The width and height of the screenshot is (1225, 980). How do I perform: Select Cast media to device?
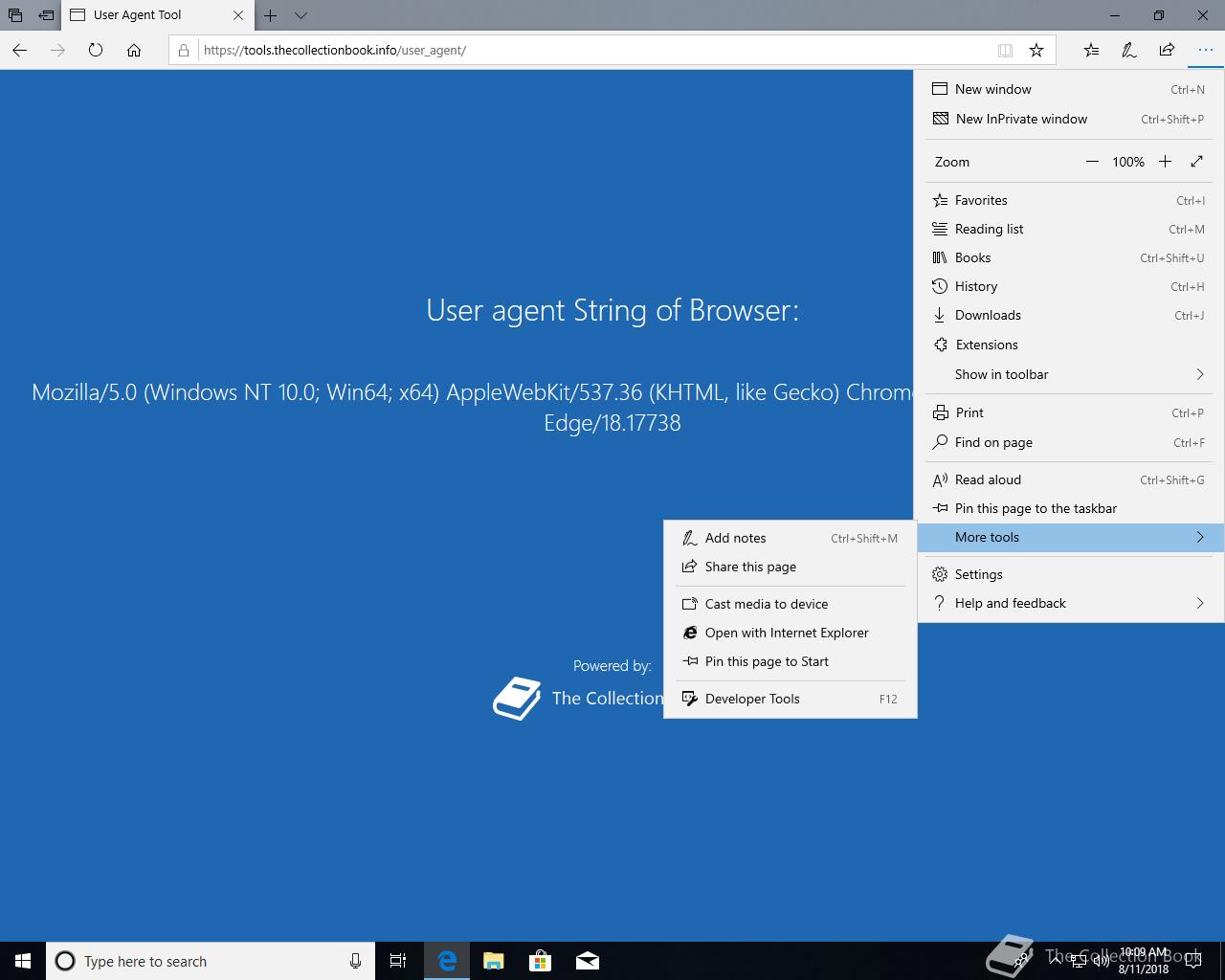coord(791,604)
